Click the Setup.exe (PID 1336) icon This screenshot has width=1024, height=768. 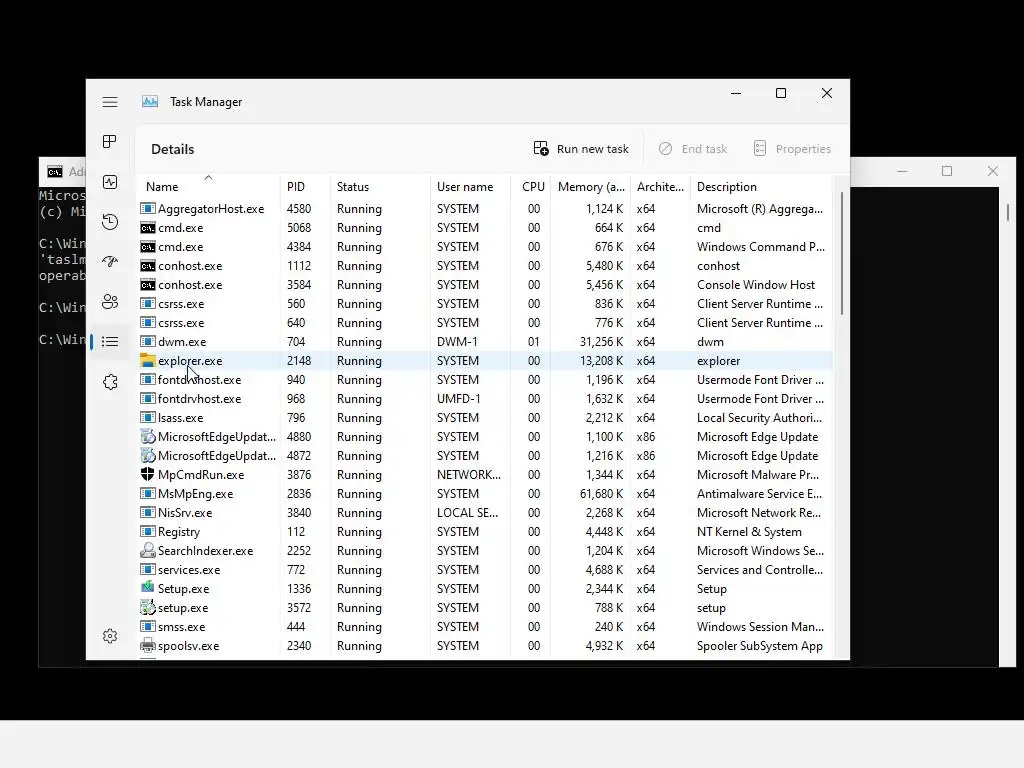pos(148,588)
